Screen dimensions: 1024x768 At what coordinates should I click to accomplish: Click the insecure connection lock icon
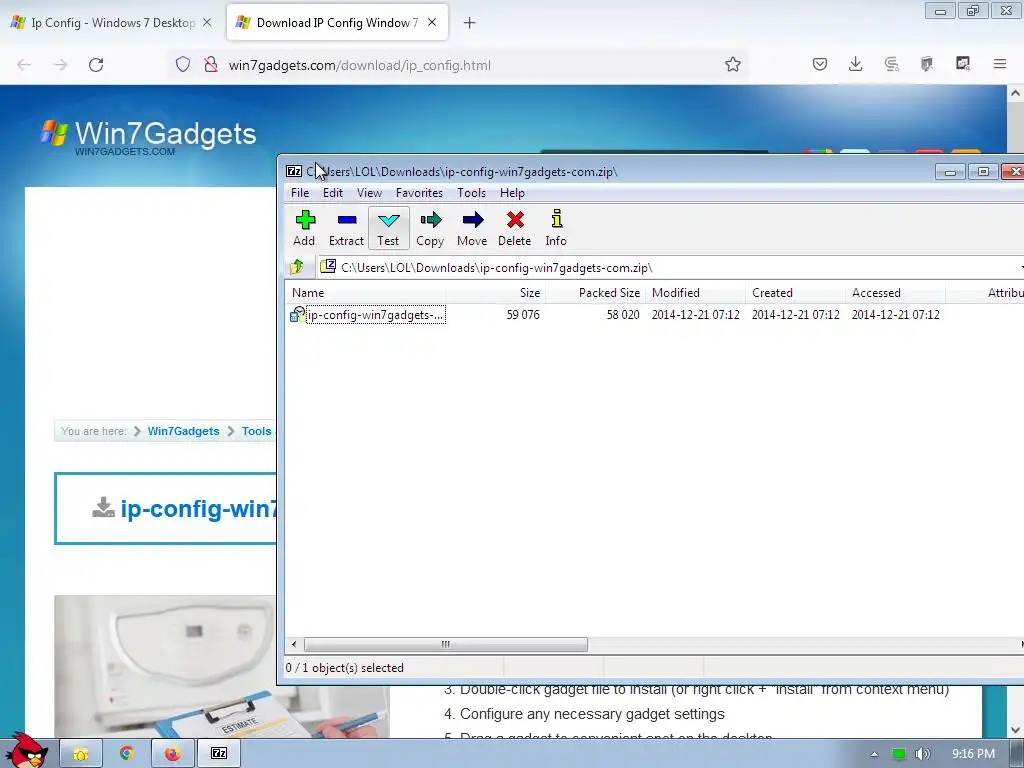210,64
